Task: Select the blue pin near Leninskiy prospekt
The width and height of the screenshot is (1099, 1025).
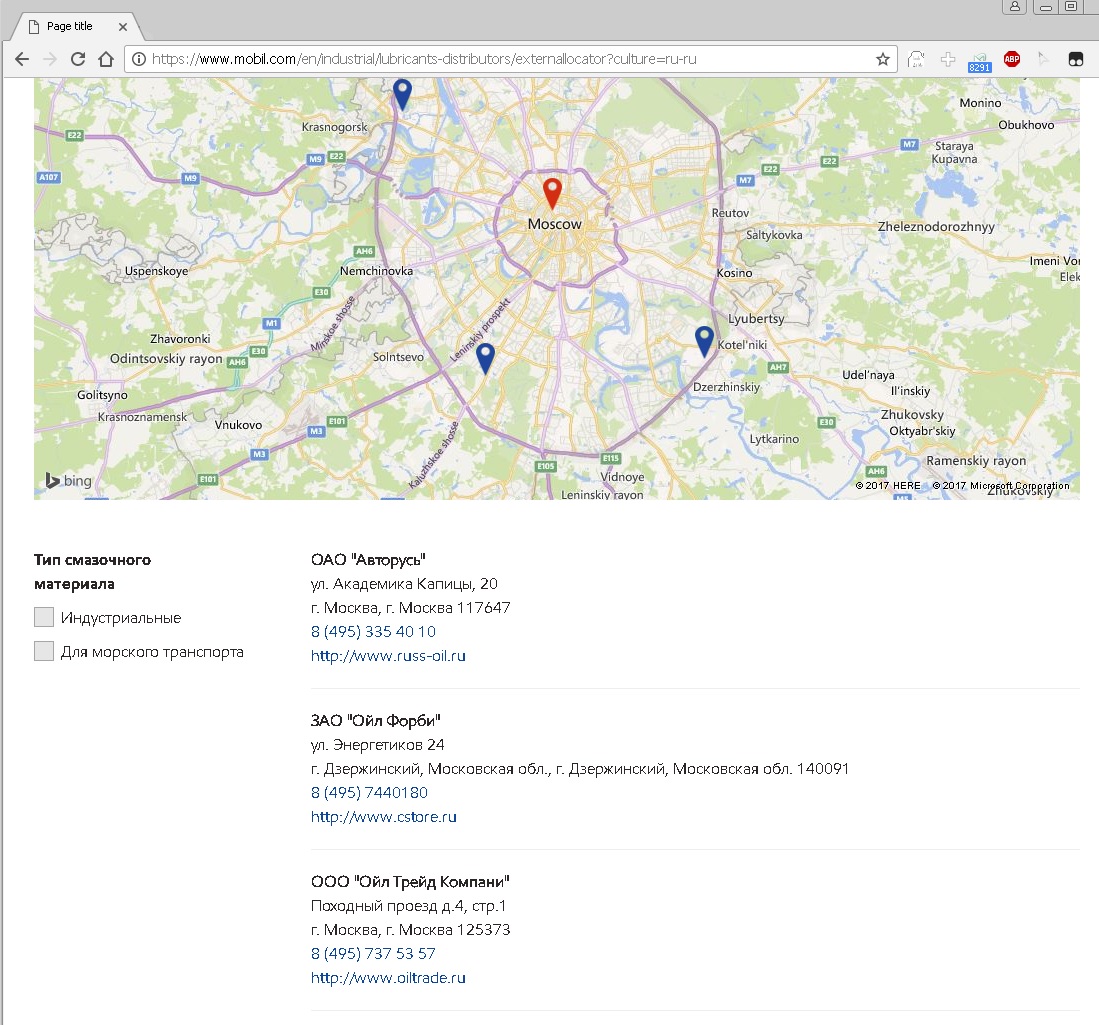Action: click(x=485, y=358)
